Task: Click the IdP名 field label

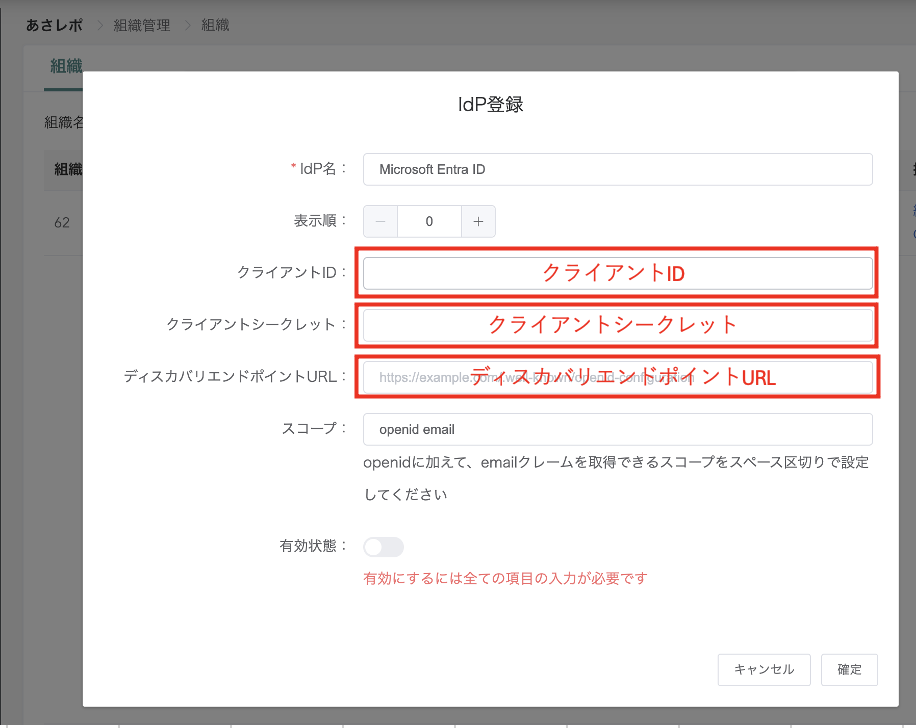Action: (322, 169)
